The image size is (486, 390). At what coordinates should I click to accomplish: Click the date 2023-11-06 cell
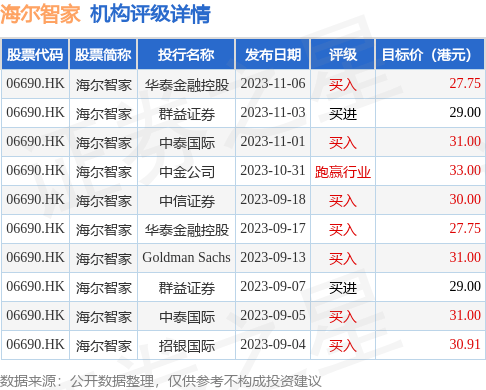click(x=273, y=84)
